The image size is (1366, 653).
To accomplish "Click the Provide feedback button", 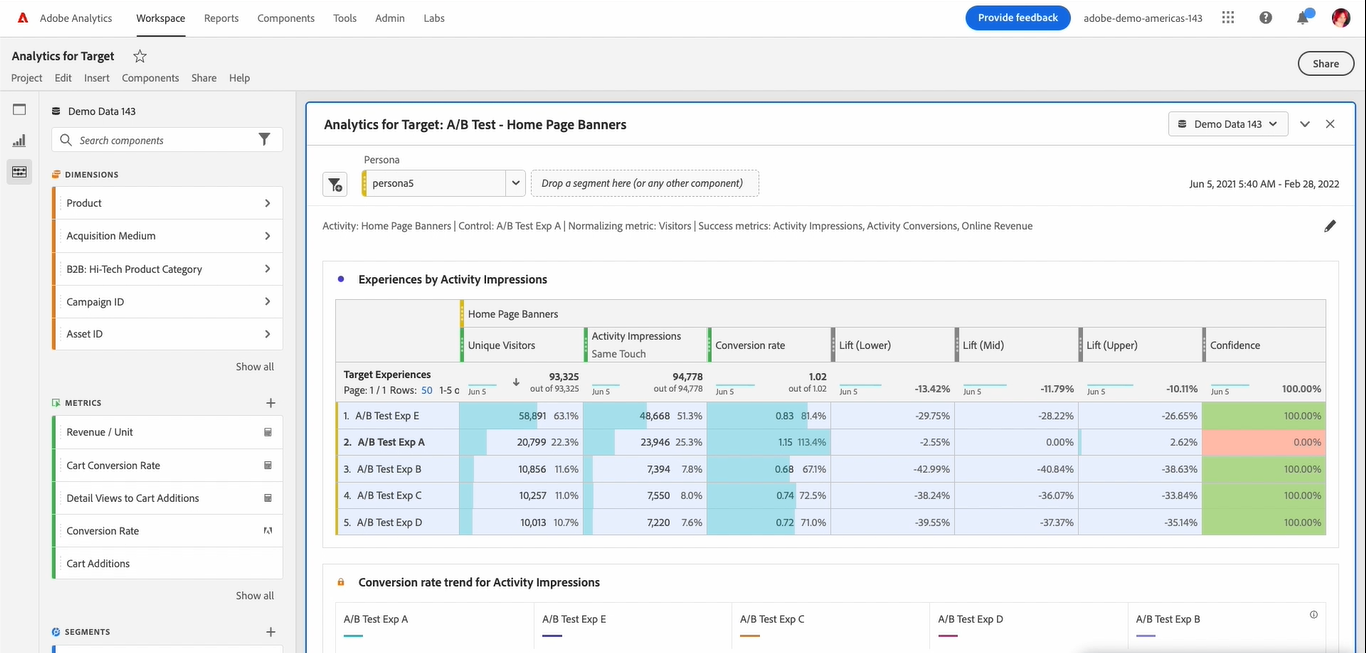I will pyautogui.click(x=1017, y=18).
